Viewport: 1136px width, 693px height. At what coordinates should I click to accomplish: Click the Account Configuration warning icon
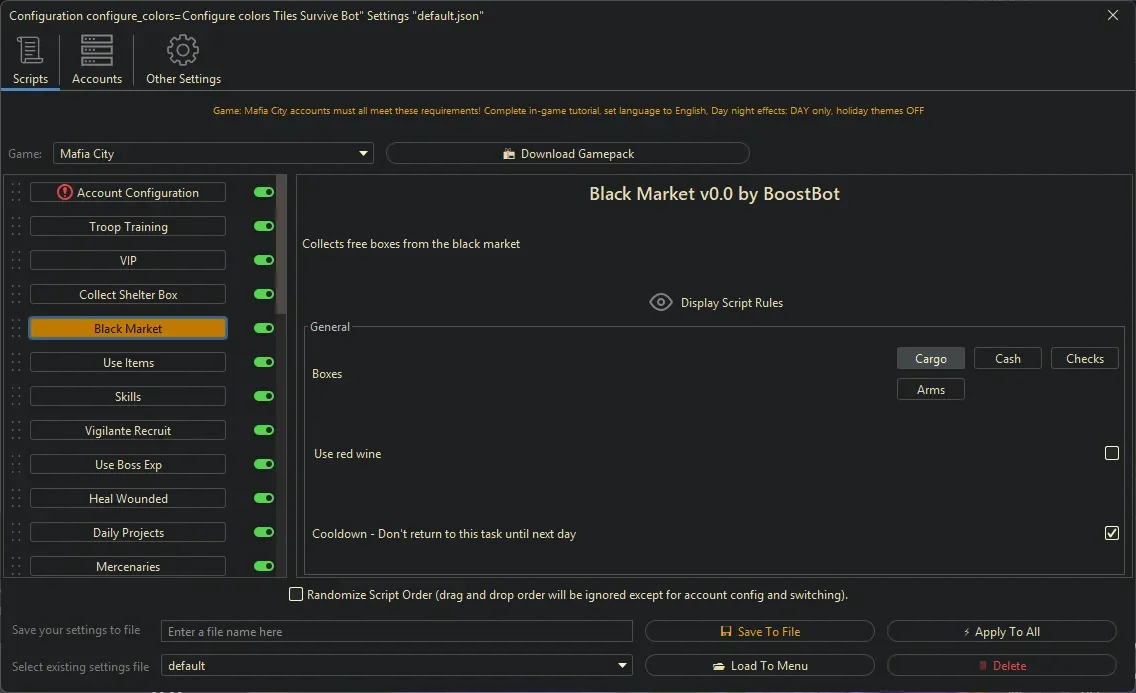click(65, 193)
